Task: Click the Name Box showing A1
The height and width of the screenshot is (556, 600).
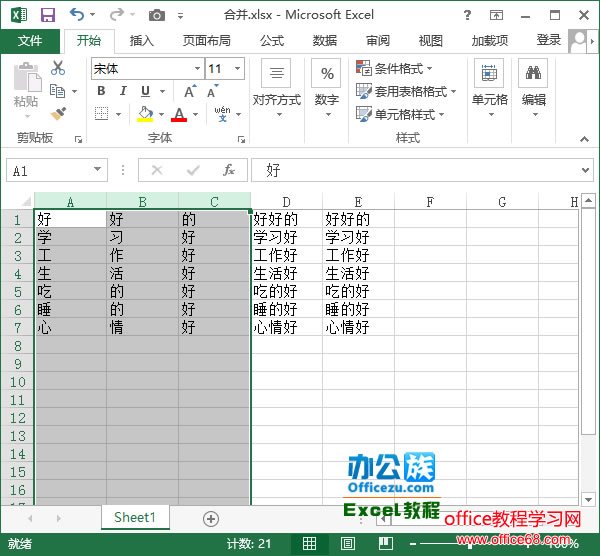Action: tap(48, 171)
